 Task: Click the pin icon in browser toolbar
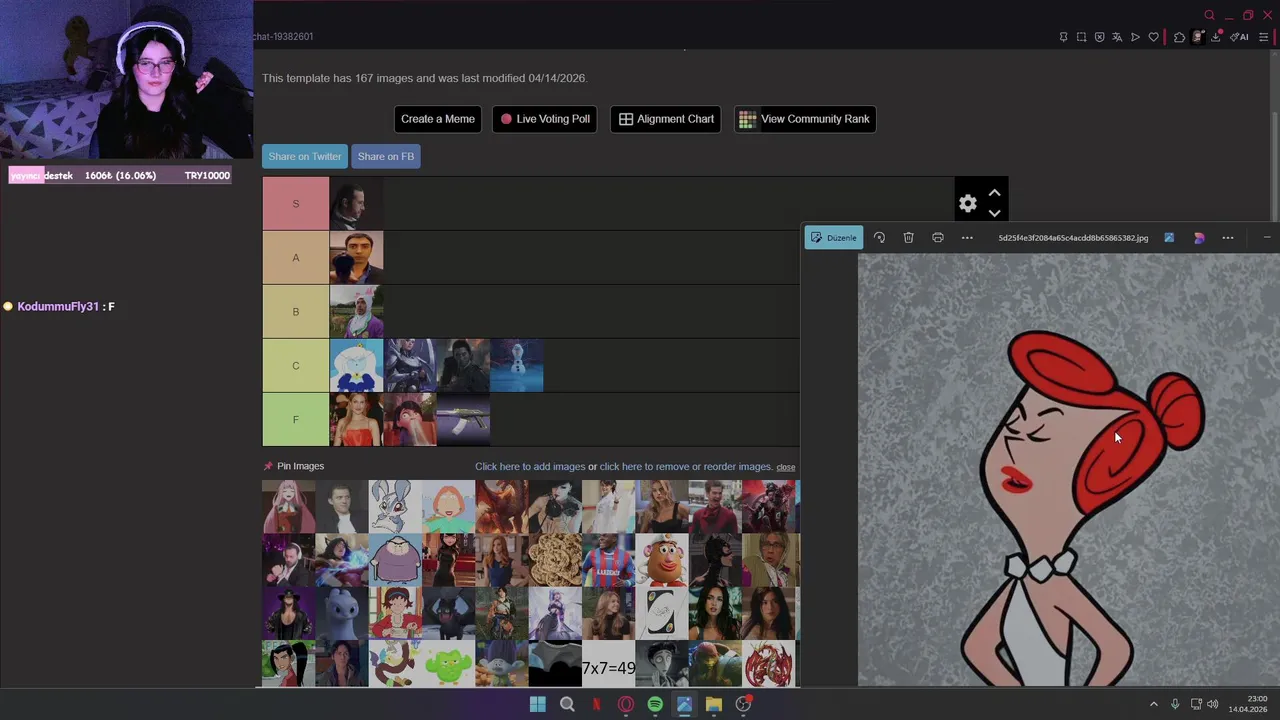[x=1063, y=37]
